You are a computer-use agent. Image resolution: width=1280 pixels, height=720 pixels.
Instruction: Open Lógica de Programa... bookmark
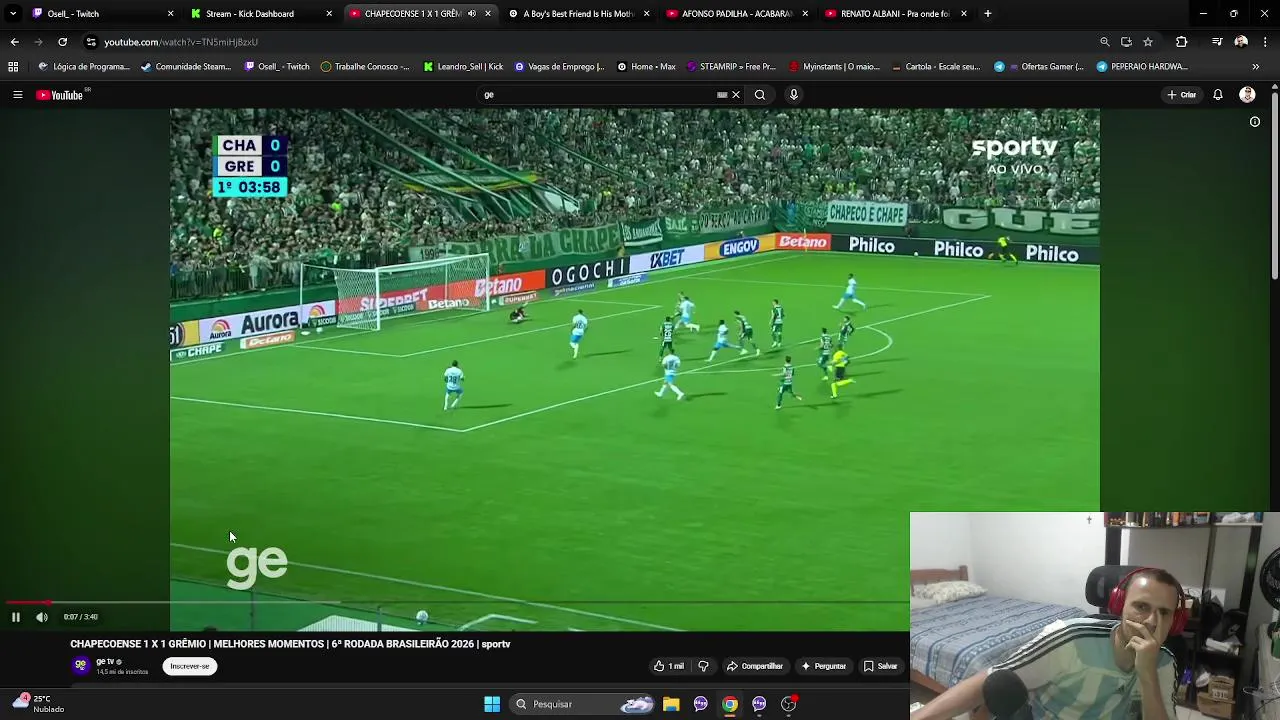tap(84, 67)
